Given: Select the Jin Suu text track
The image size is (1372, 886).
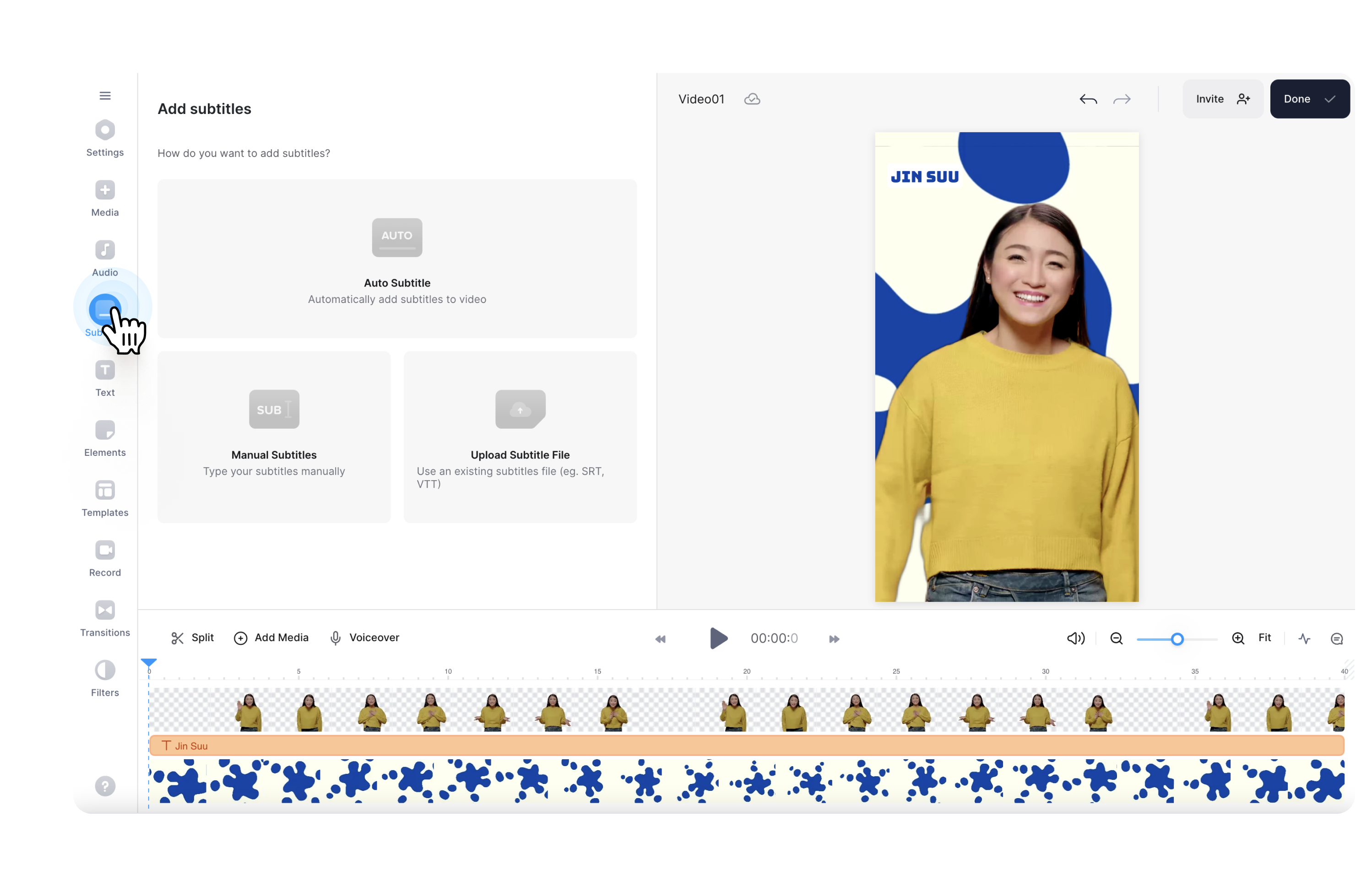Looking at the screenshot, I should (x=746, y=746).
